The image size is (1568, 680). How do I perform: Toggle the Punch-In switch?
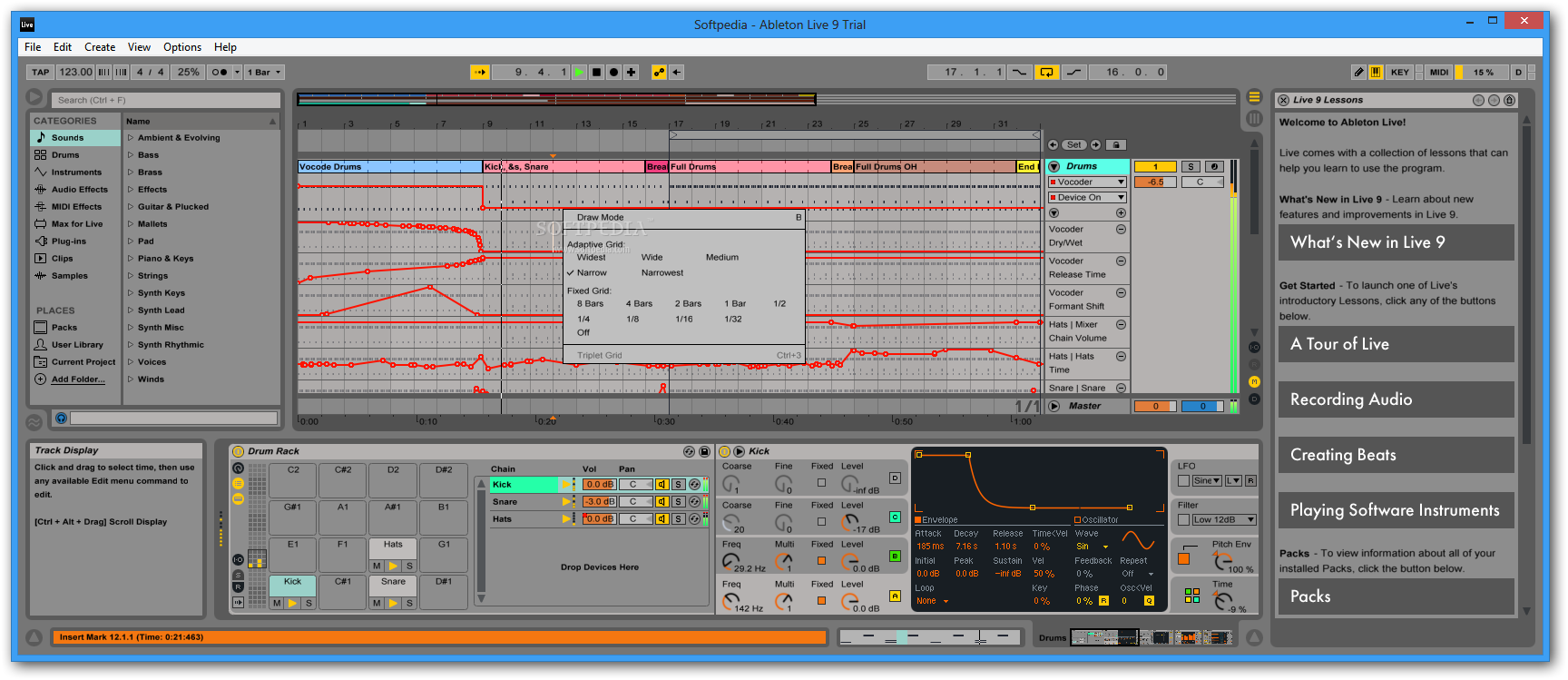point(1020,73)
